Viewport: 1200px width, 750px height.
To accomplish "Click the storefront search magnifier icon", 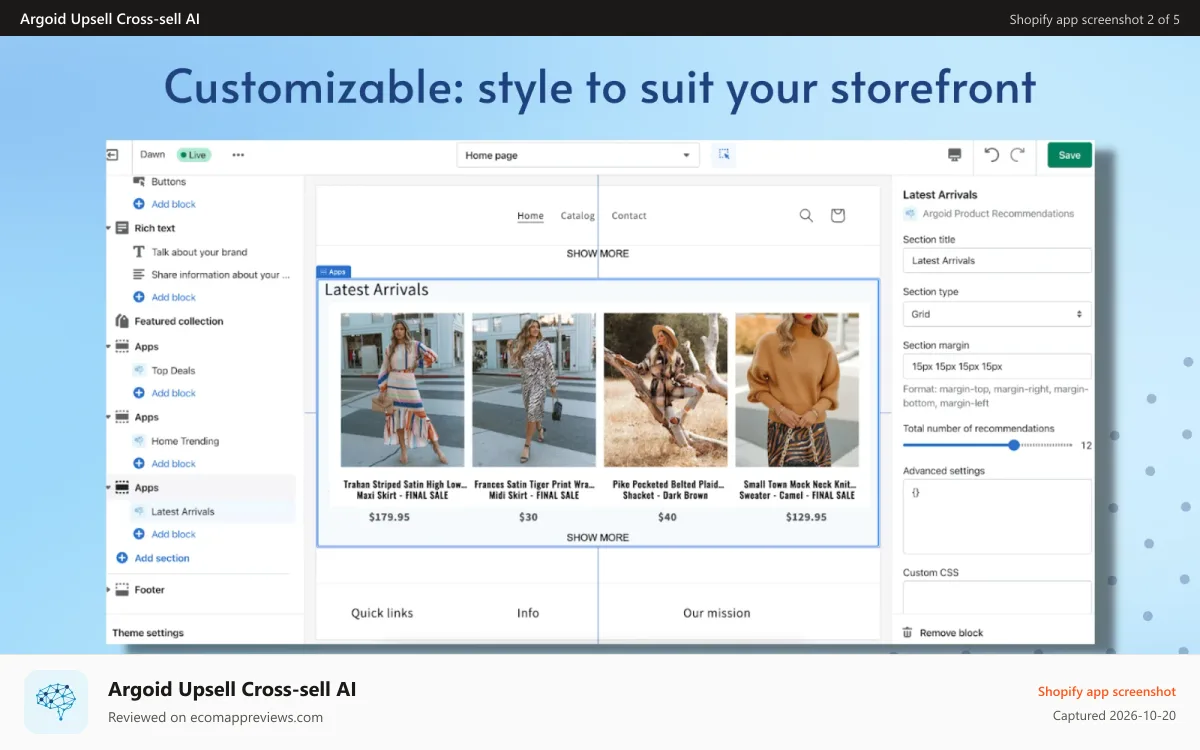I will 806,215.
